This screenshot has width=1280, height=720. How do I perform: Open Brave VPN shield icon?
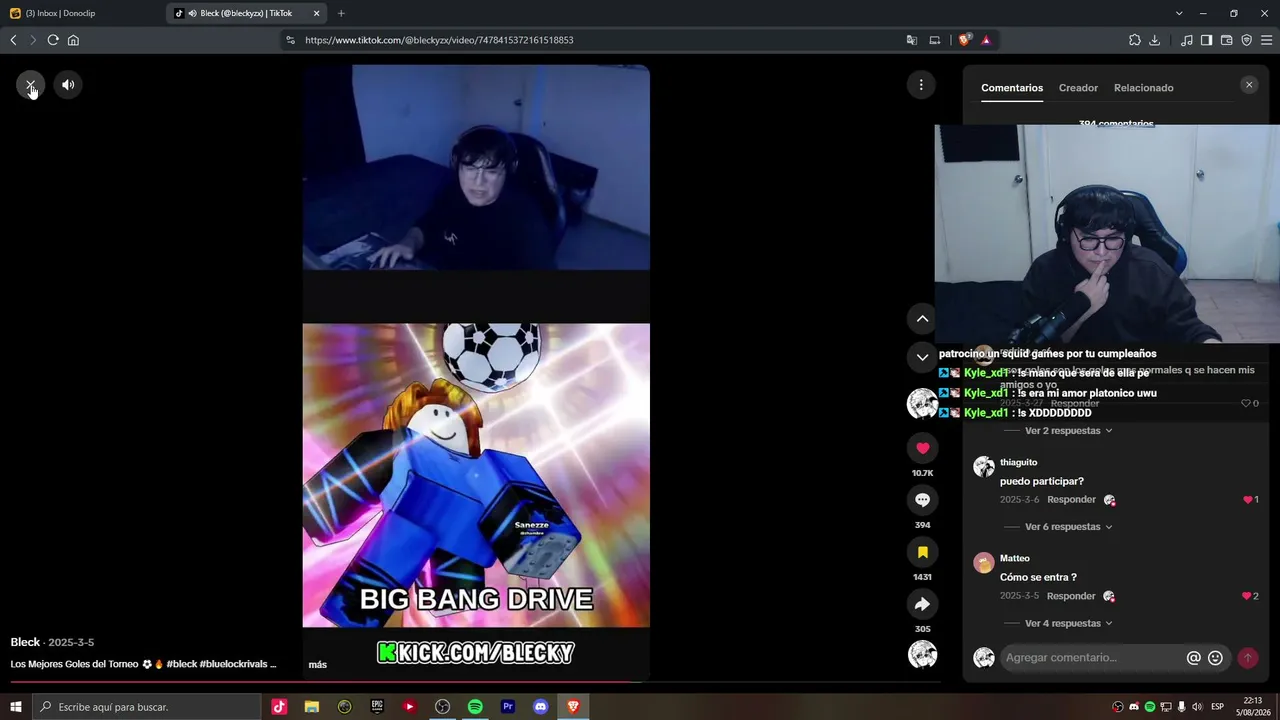[x=1247, y=40]
